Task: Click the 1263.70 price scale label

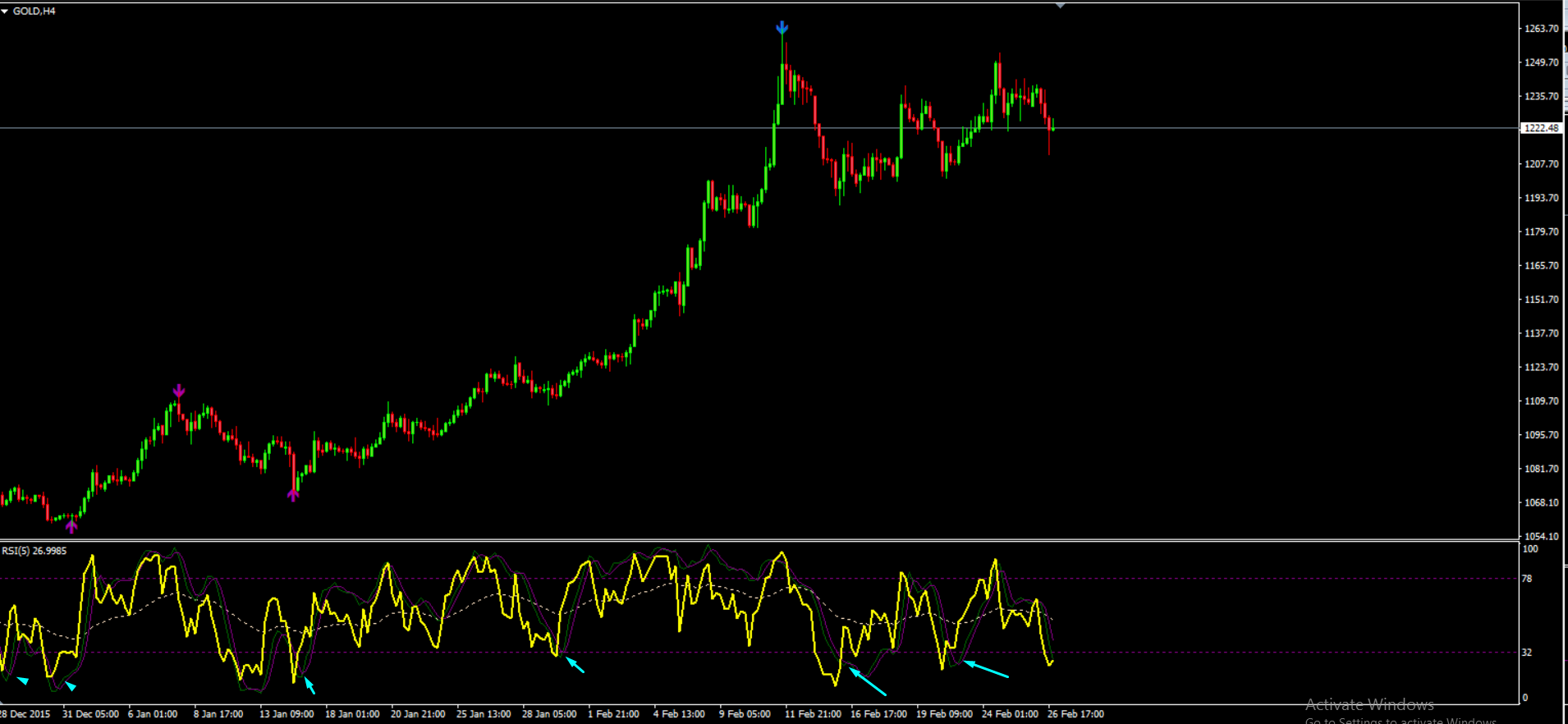Action: coord(1542,29)
